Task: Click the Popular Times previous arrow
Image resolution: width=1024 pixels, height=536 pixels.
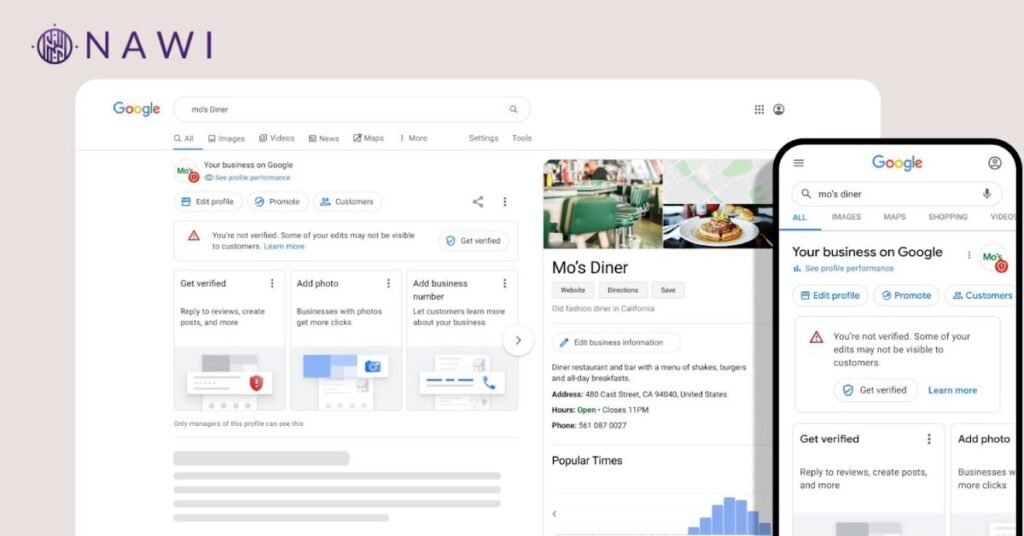Action: click(554, 514)
